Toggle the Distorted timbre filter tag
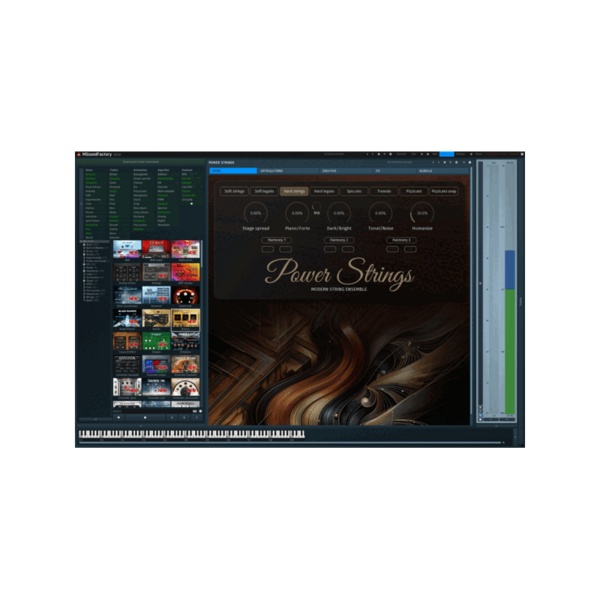600x600 pixels. coord(115,187)
